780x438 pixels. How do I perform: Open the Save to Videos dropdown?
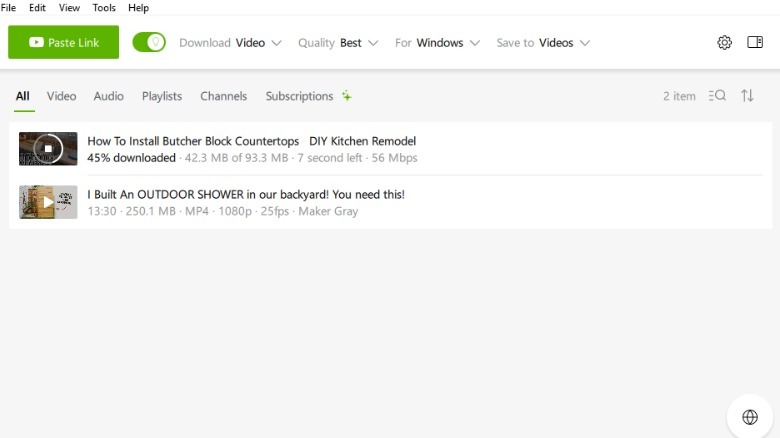543,43
